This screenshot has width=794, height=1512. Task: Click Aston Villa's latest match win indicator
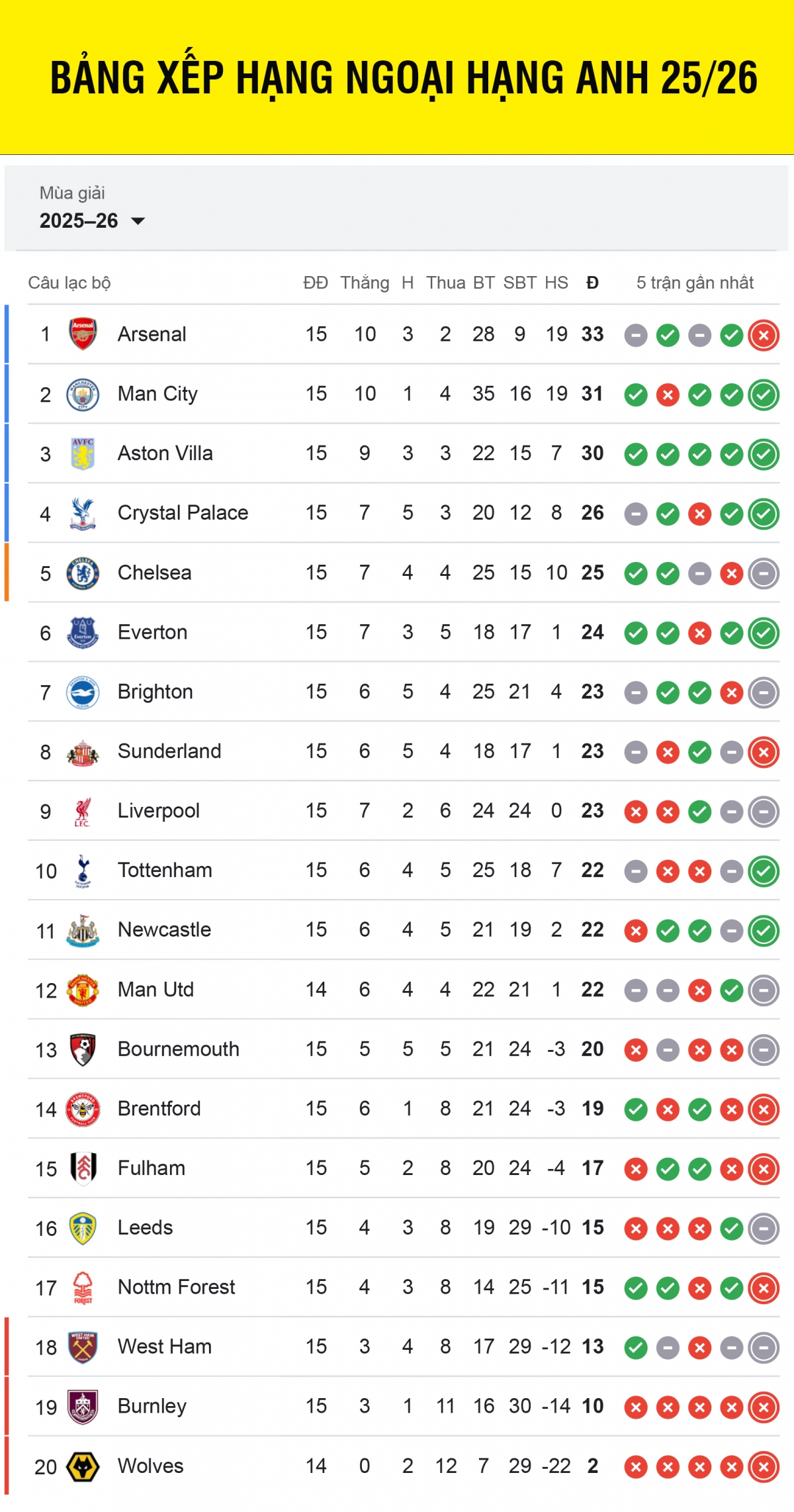(764, 455)
